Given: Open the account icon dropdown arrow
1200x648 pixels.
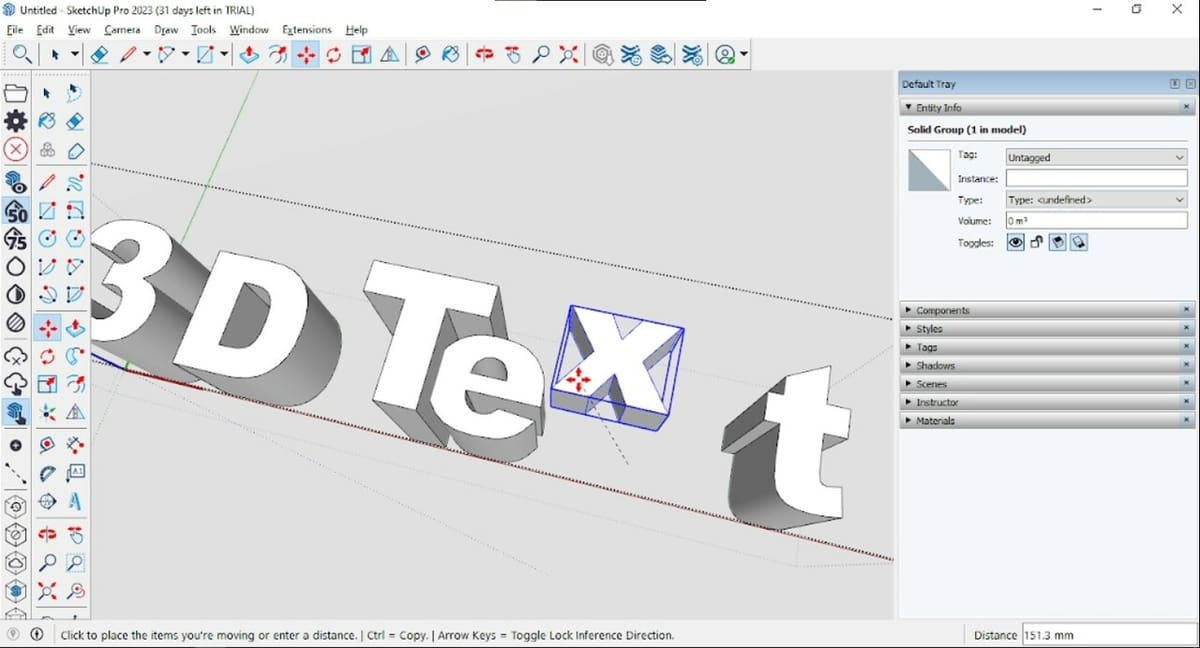Looking at the screenshot, I should point(745,55).
